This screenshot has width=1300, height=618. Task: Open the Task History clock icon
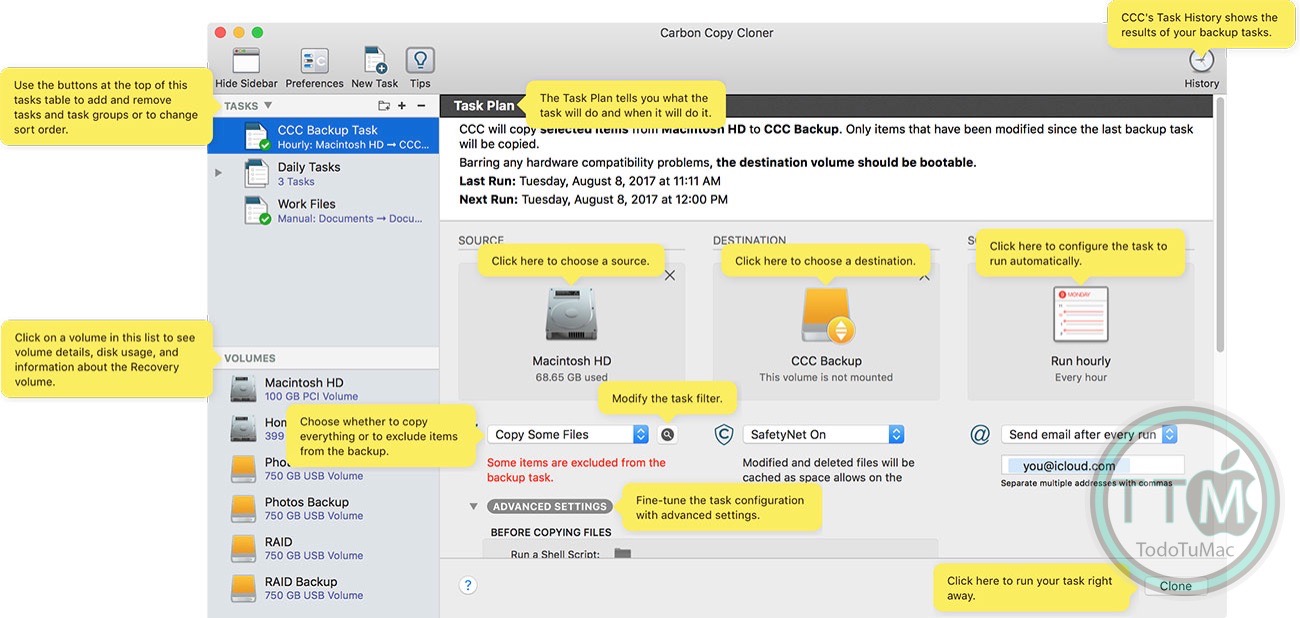point(1201,60)
